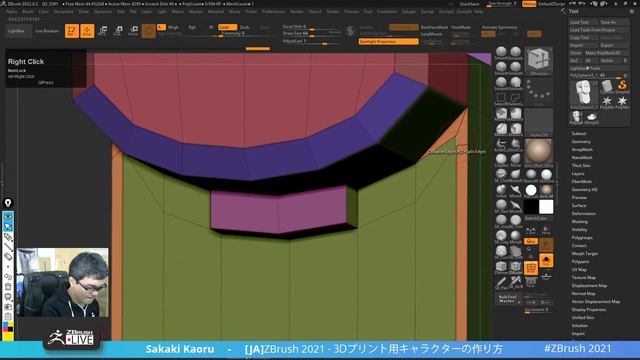Open the Transform menu
640x360 pixels.
386,12
